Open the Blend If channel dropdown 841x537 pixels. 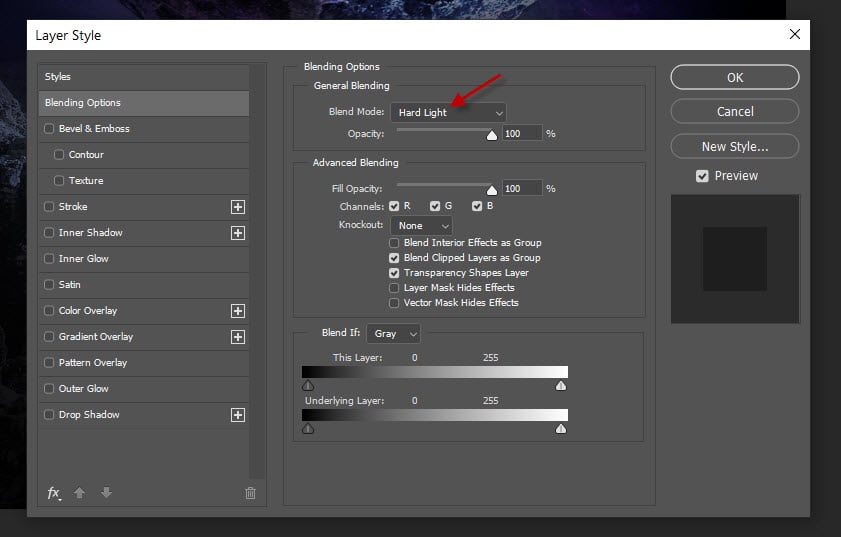pos(393,333)
